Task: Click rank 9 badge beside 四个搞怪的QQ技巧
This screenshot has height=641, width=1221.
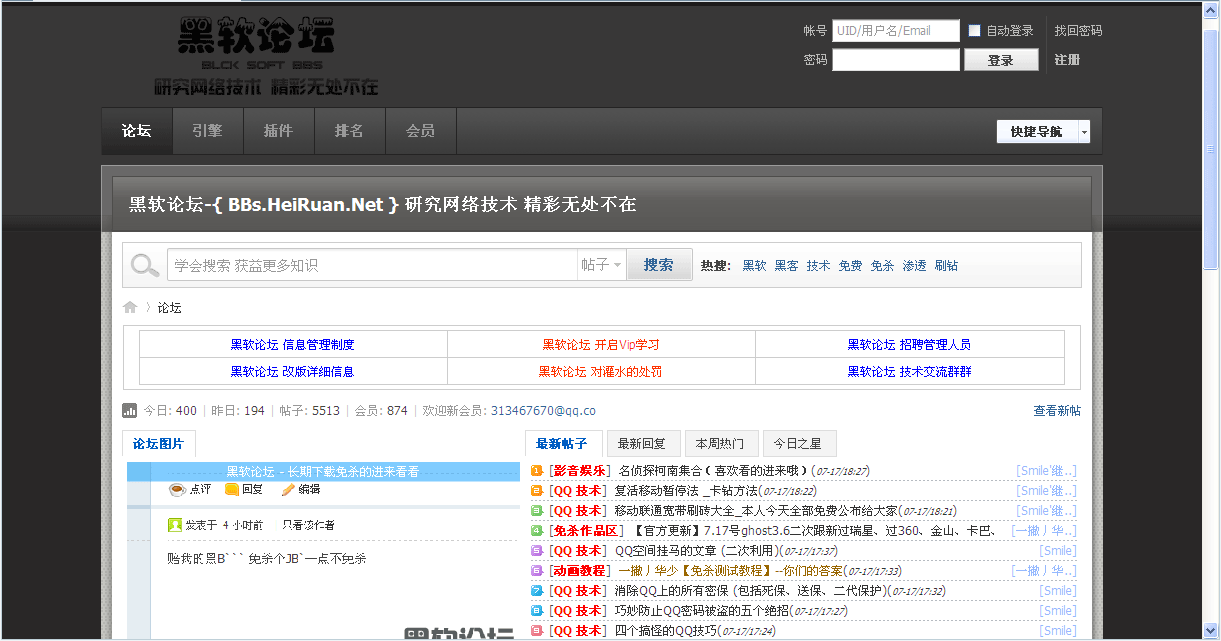Action: 537,630
